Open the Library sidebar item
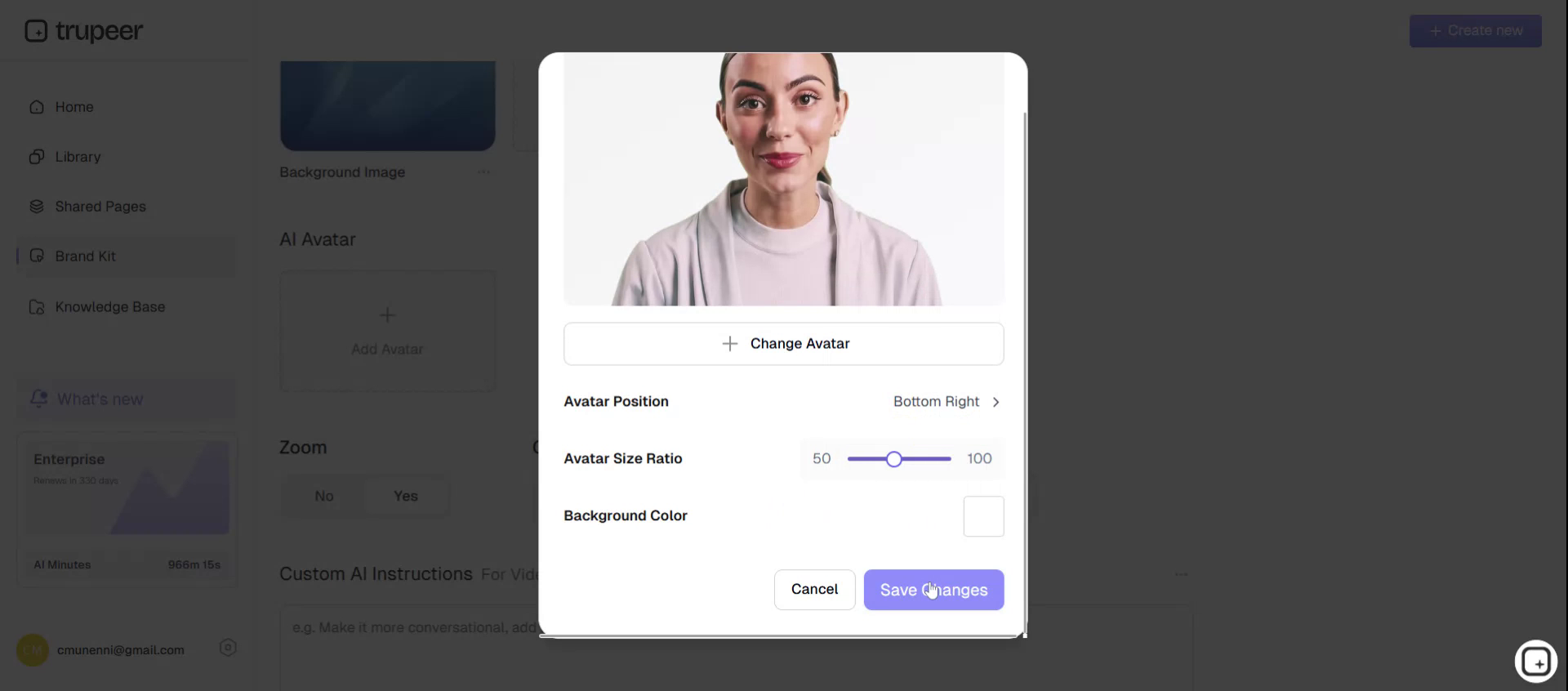Screen dimensions: 1568x691 pyautogui.click(x=127, y=157)
